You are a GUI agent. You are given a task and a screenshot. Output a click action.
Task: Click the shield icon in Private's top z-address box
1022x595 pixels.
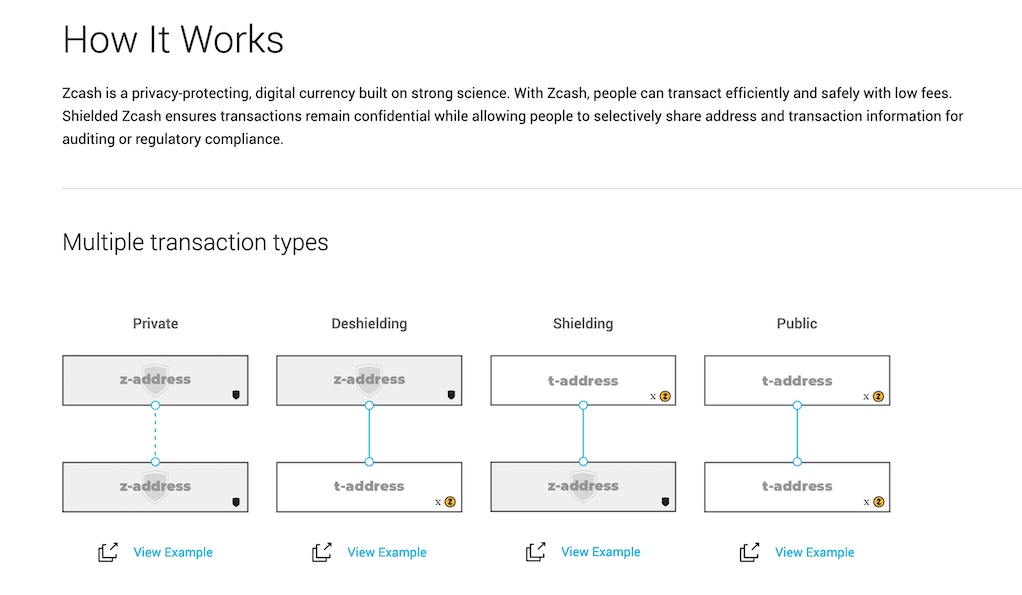point(236,396)
